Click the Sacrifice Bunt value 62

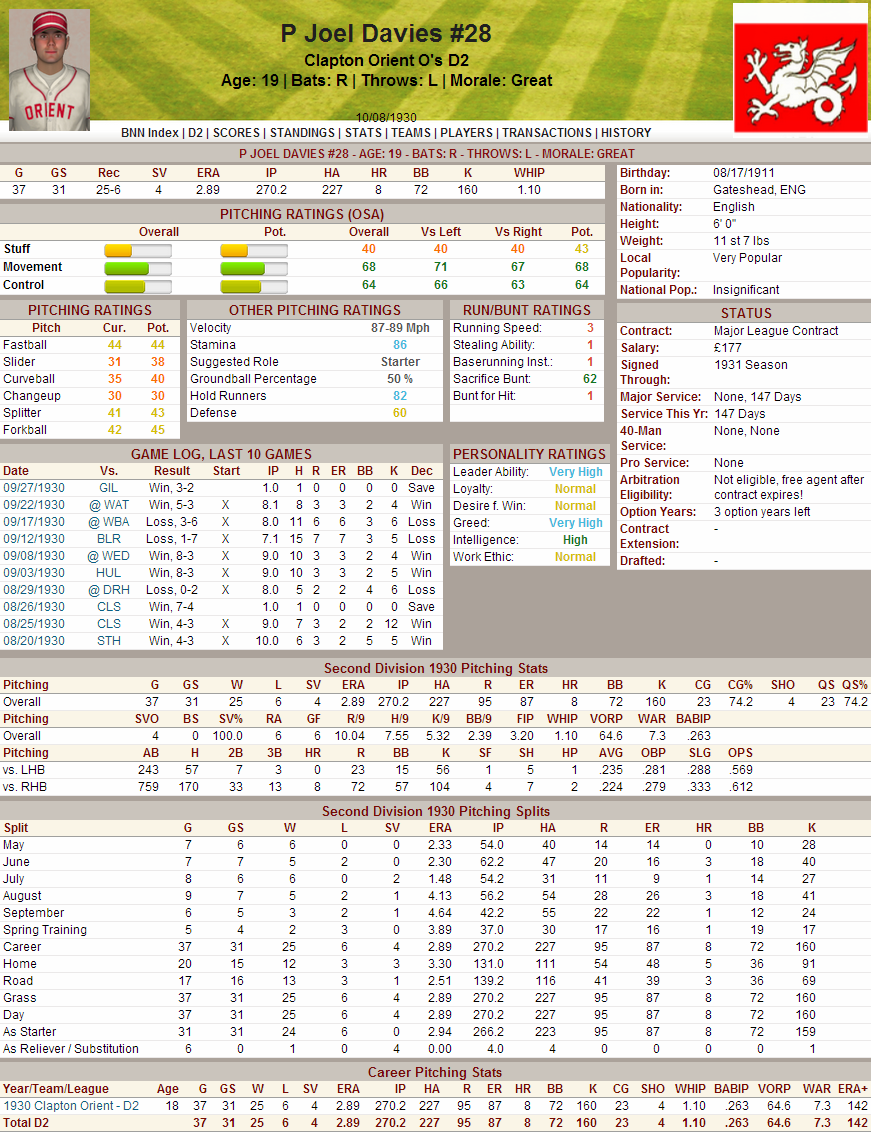[590, 379]
